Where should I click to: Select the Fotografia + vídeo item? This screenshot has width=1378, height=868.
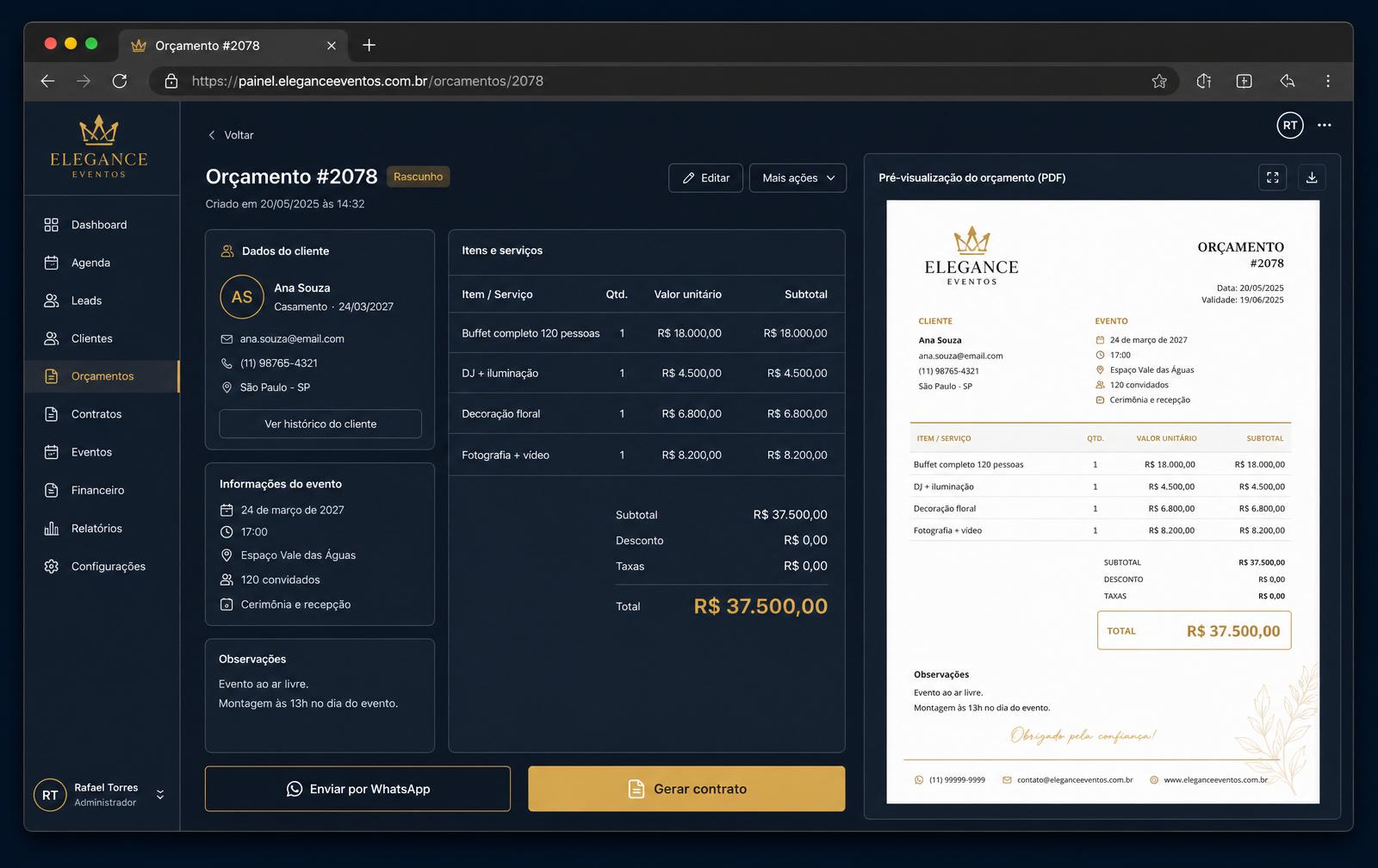[x=647, y=455]
